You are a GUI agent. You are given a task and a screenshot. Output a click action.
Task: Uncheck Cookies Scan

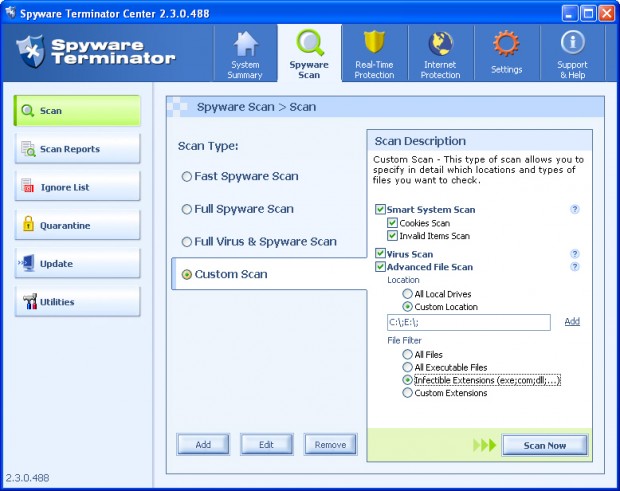[x=392, y=223]
